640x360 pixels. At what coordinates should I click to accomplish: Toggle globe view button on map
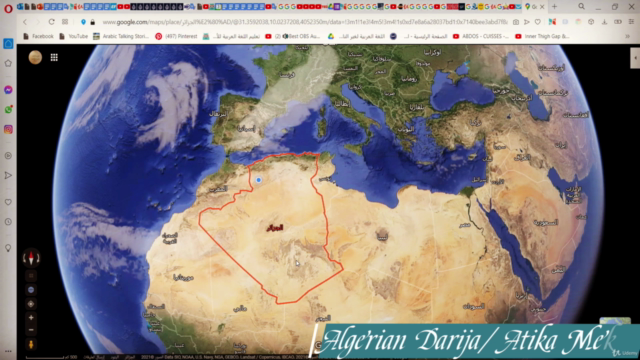31,290
